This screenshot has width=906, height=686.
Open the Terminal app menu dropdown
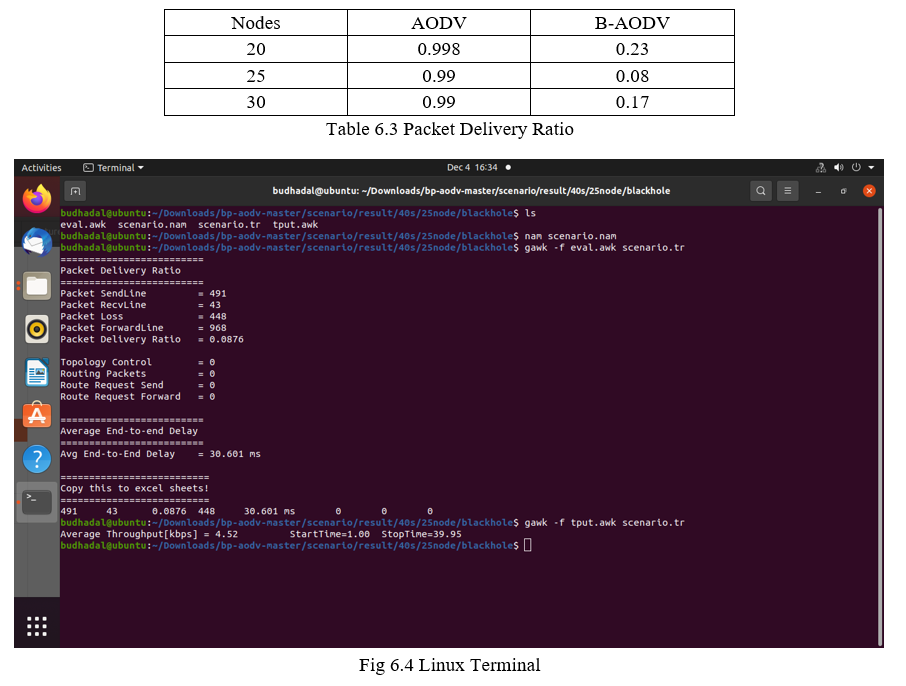point(113,168)
